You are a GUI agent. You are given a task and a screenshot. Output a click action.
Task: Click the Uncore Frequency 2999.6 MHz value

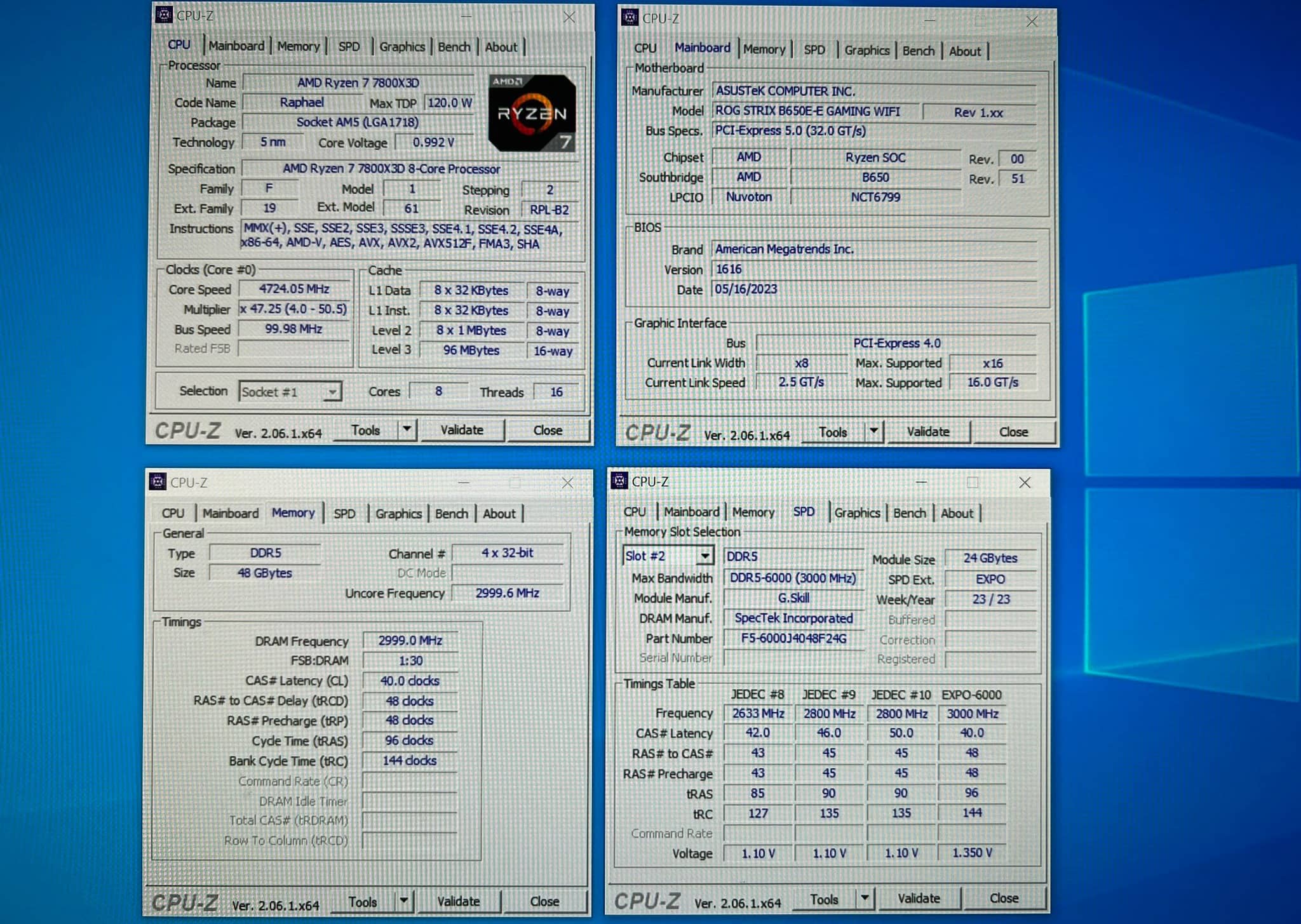tap(508, 593)
